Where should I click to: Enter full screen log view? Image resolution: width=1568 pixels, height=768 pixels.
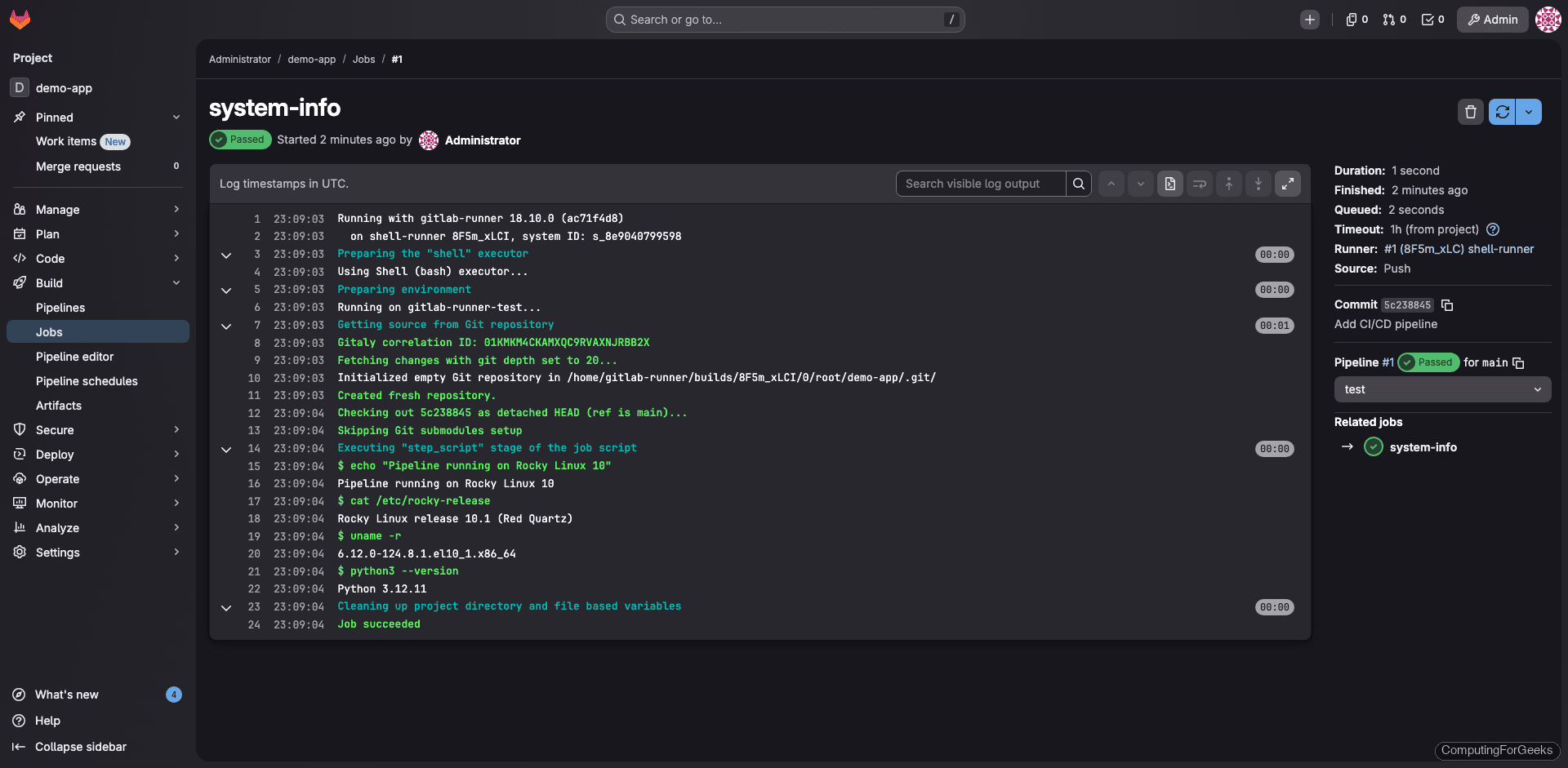click(1288, 183)
